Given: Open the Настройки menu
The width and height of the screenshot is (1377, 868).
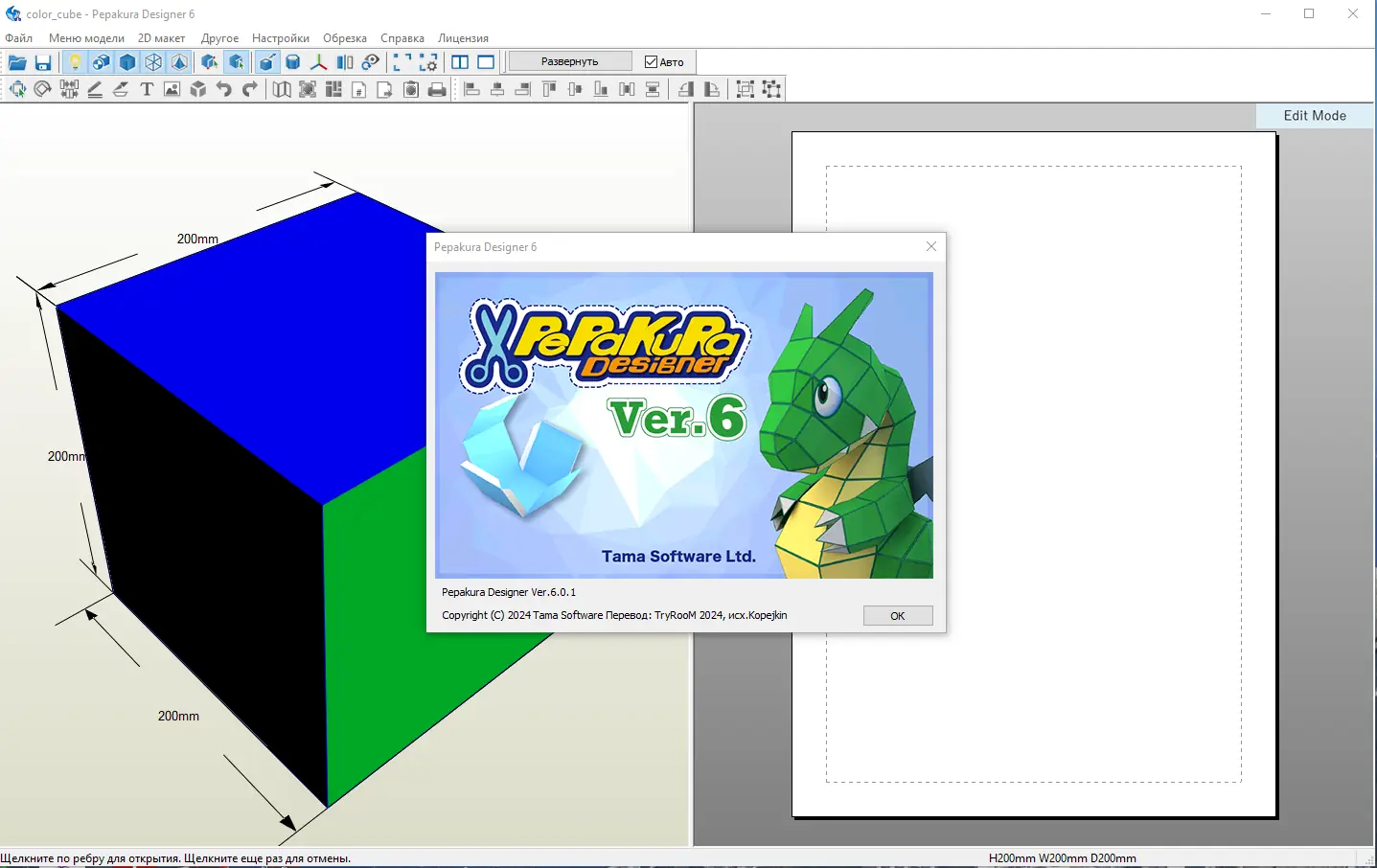Looking at the screenshot, I should pyautogui.click(x=281, y=38).
